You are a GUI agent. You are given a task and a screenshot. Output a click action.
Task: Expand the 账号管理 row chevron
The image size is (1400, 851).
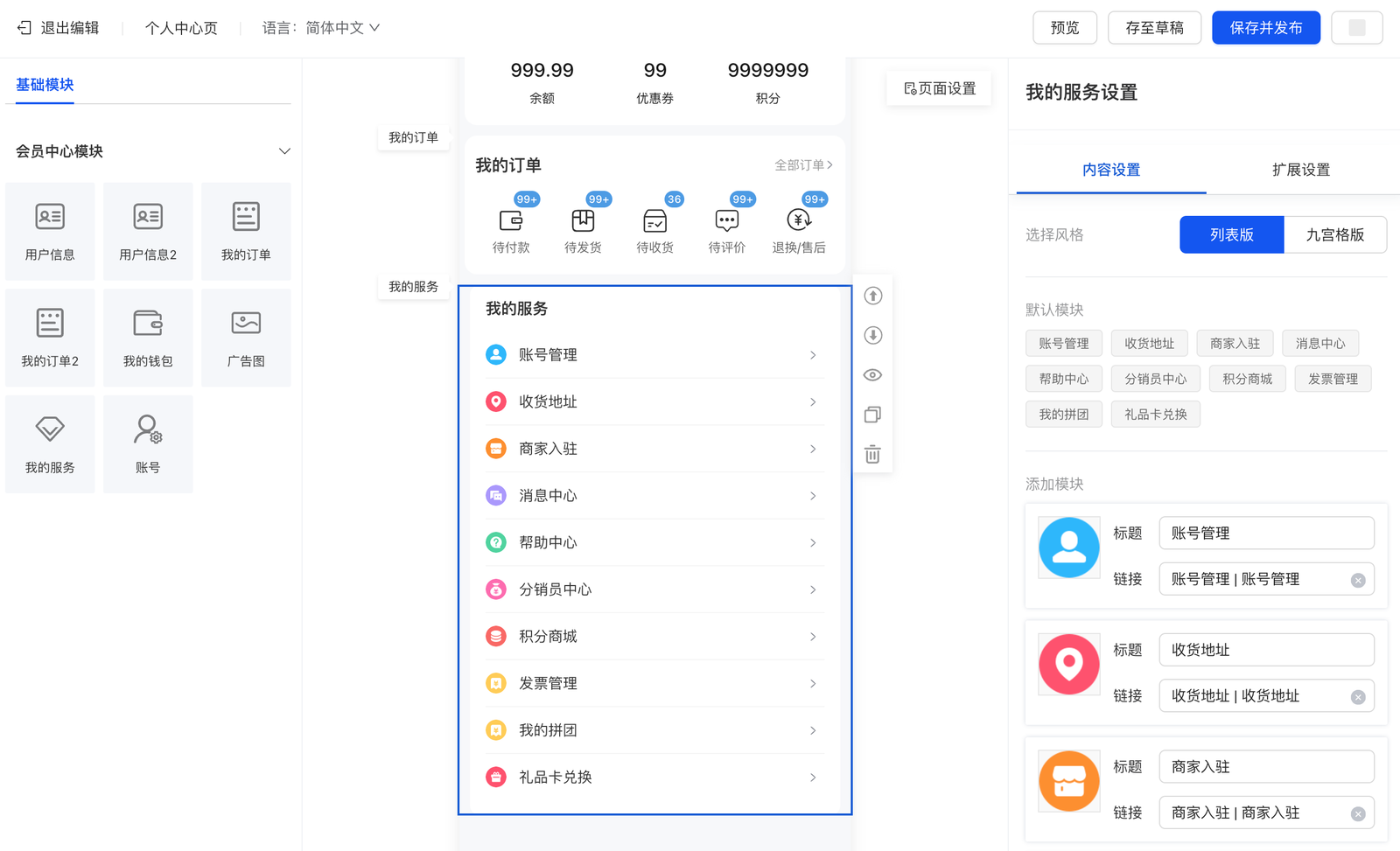coord(813,355)
